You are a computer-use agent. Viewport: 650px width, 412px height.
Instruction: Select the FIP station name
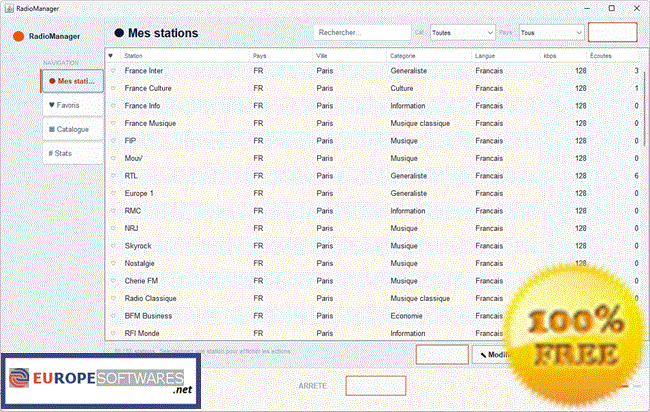point(130,141)
